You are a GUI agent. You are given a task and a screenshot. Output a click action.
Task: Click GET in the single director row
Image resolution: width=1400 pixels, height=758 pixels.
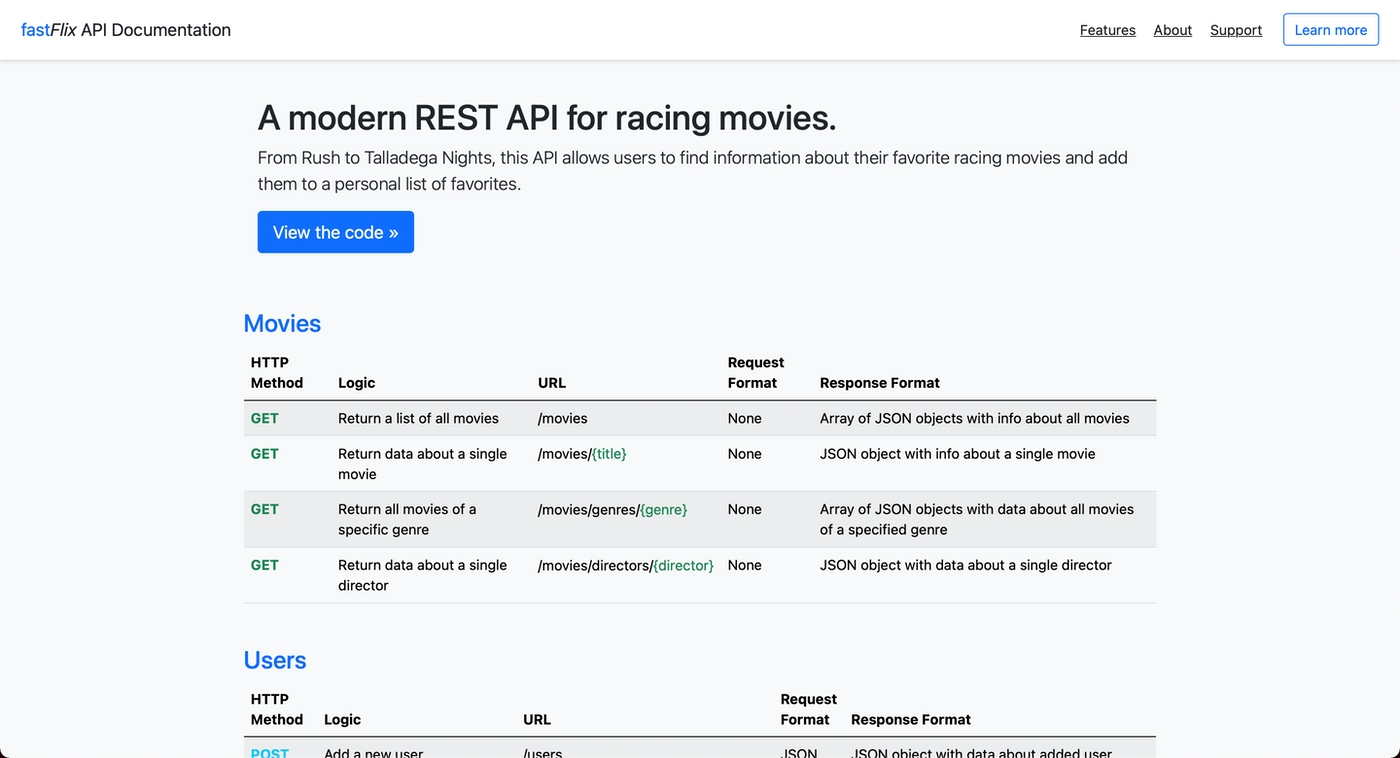265,566
